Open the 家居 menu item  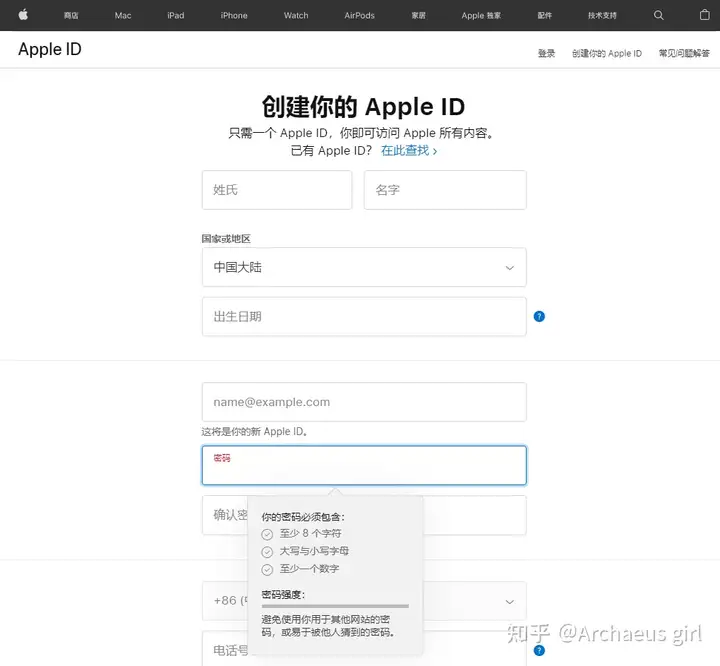point(418,16)
